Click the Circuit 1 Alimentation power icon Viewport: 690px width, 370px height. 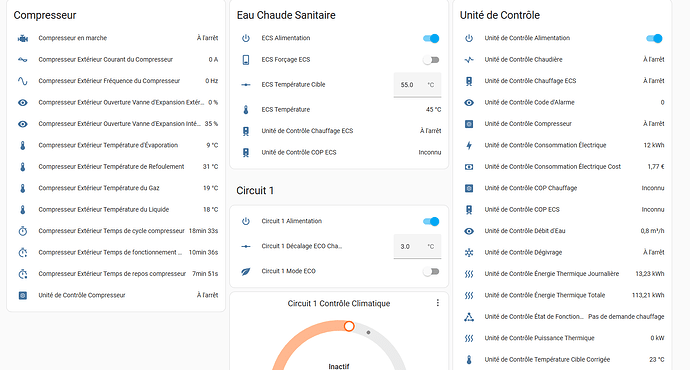point(246,221)
